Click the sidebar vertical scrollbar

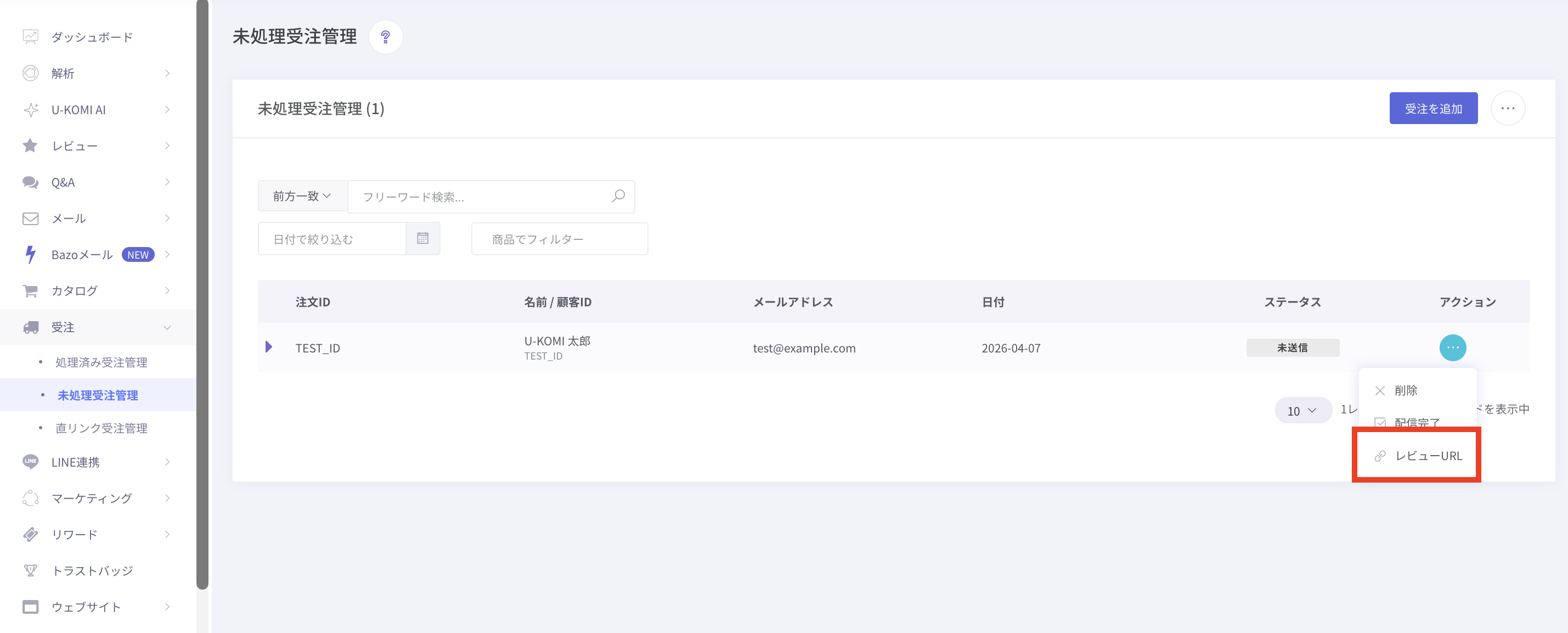click(x=202, y=293)
